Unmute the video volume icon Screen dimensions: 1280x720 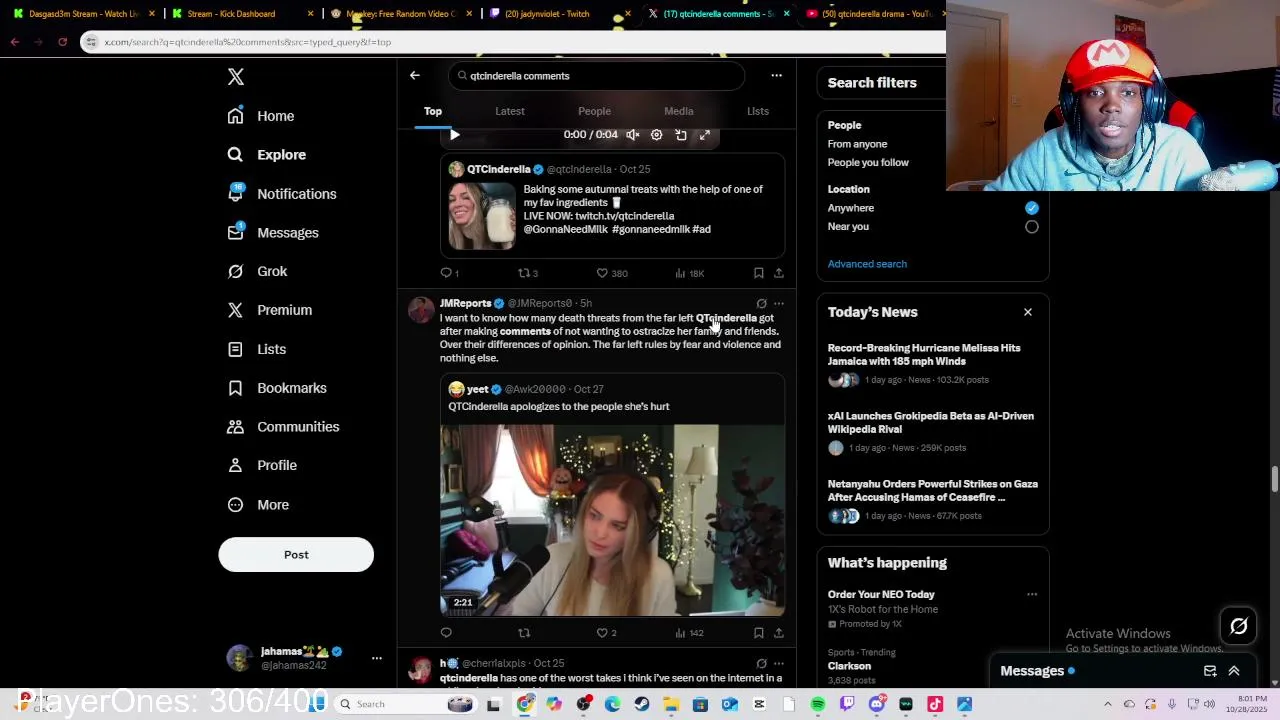tap(633, 135)
